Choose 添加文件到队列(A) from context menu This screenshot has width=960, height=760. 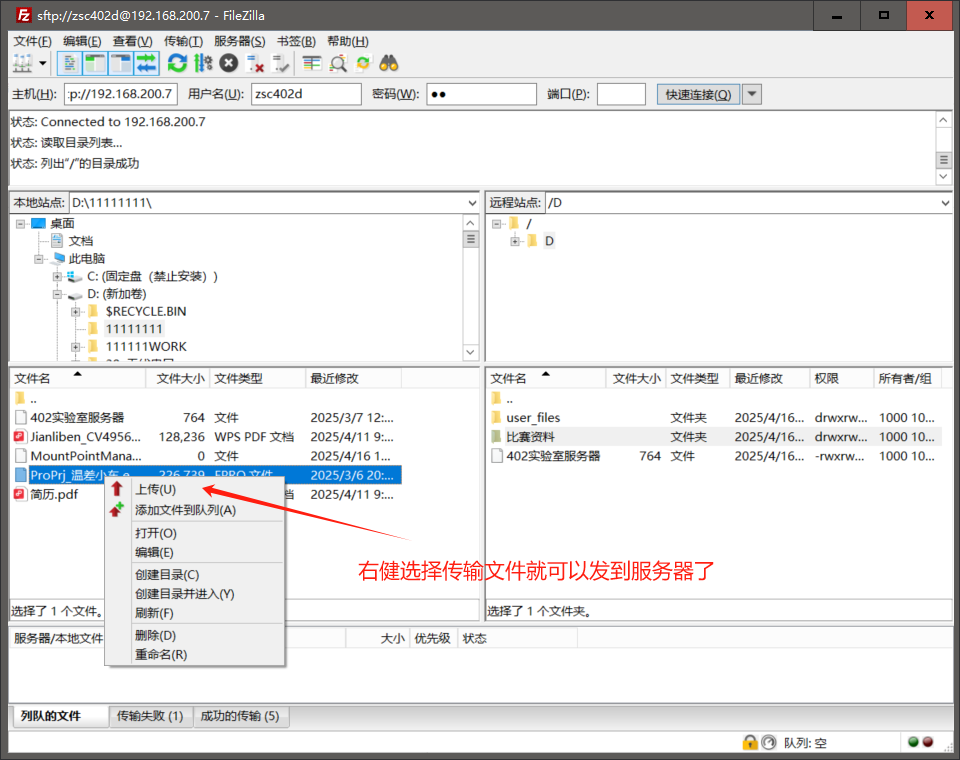click(x=186, y=510)
